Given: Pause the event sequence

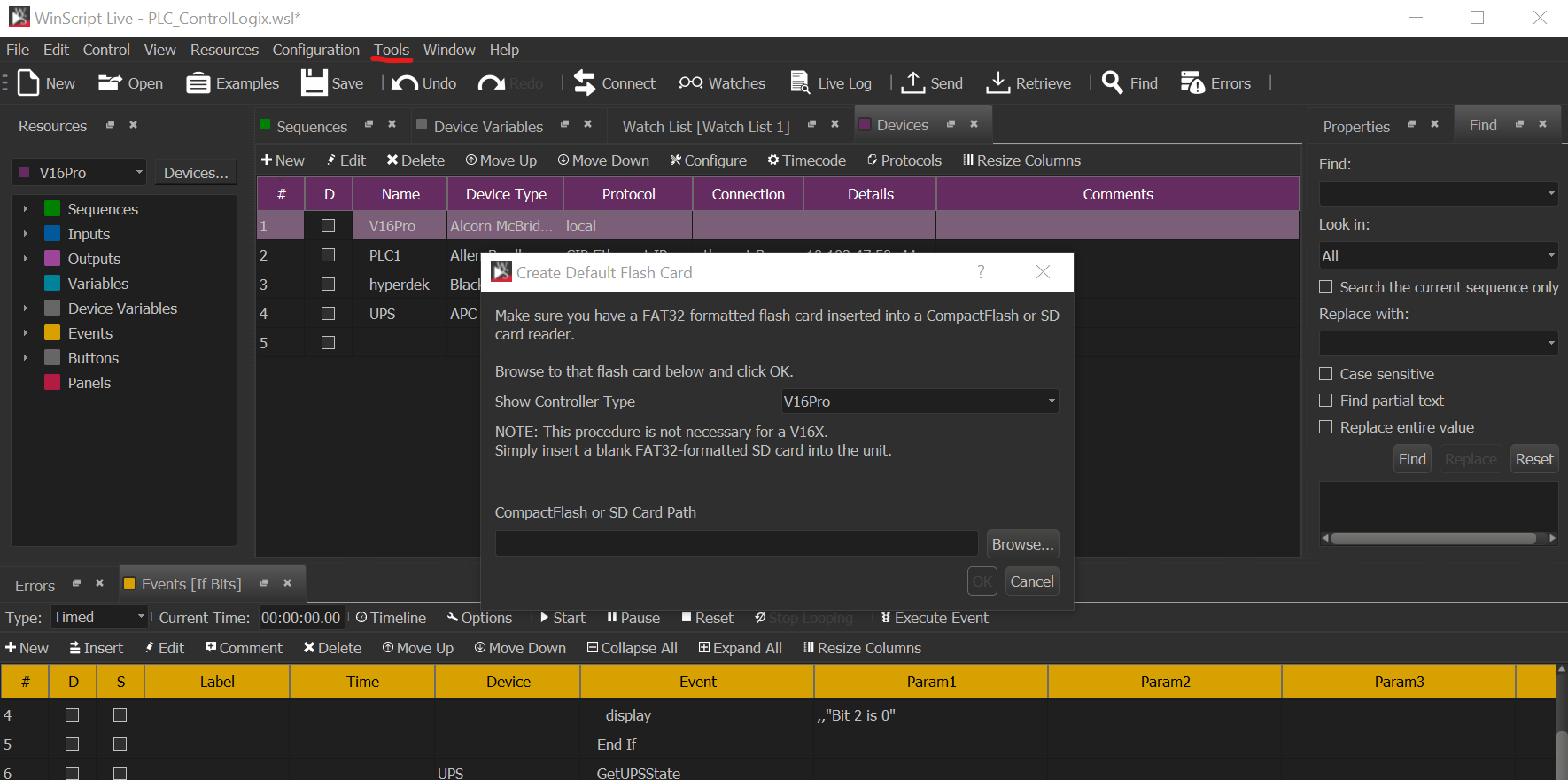Looking at the screenshot, I should pyautogui.click(x=633, y=618).
